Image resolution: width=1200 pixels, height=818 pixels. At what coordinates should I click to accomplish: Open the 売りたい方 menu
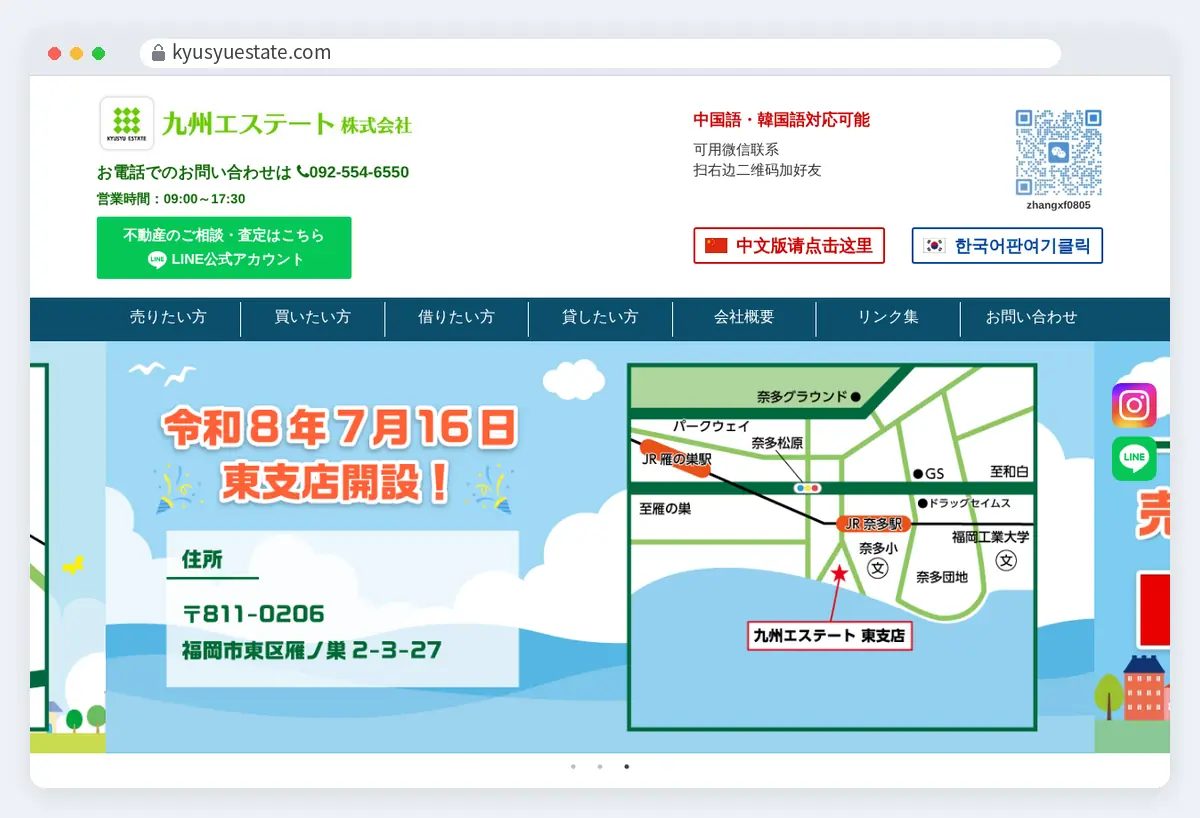168,317
